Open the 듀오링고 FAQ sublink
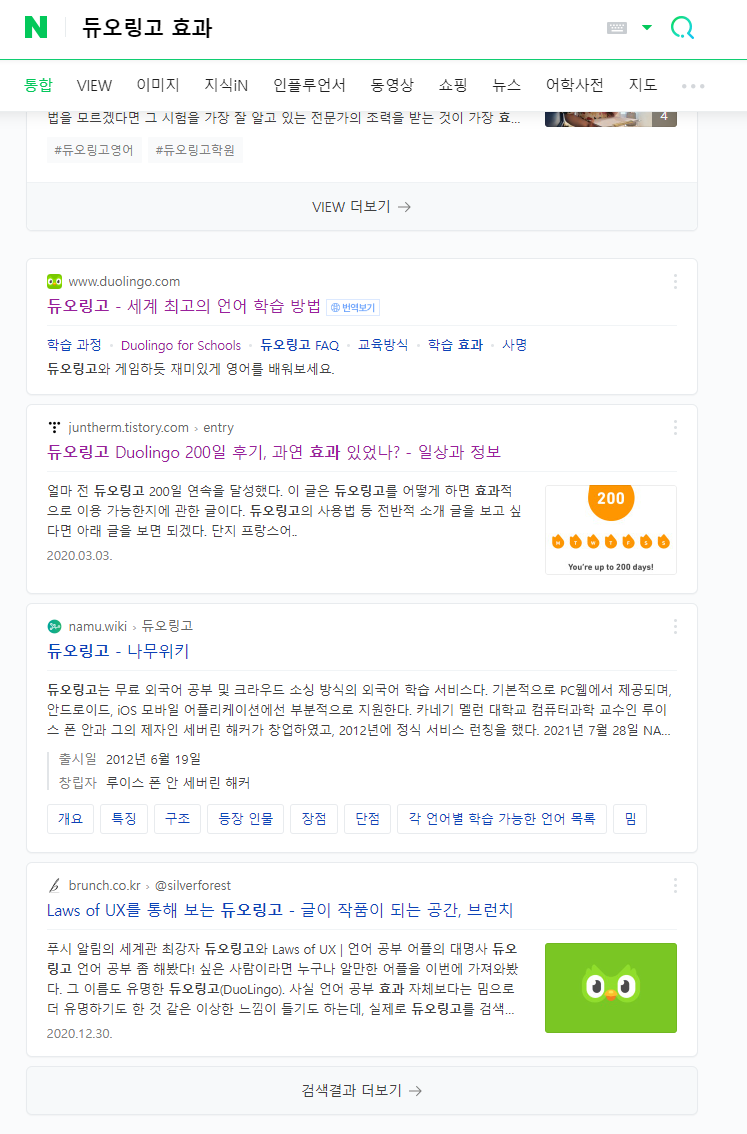This screenshot has width=747, height=1134. click(299, 345)
